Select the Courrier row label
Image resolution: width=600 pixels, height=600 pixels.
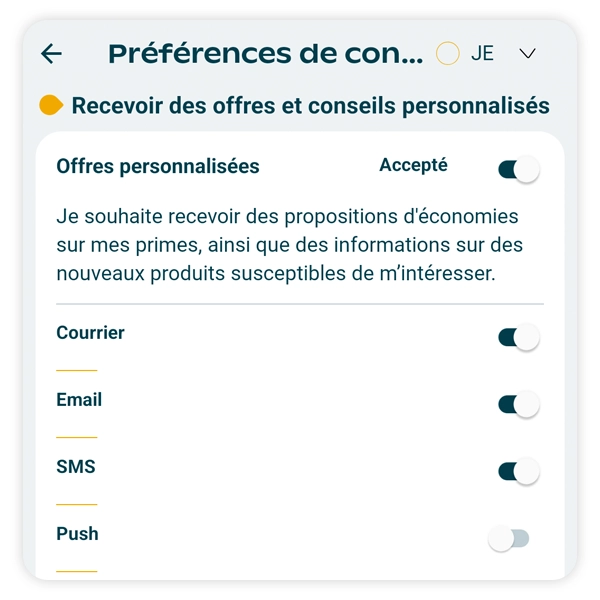tap(91, 333)
